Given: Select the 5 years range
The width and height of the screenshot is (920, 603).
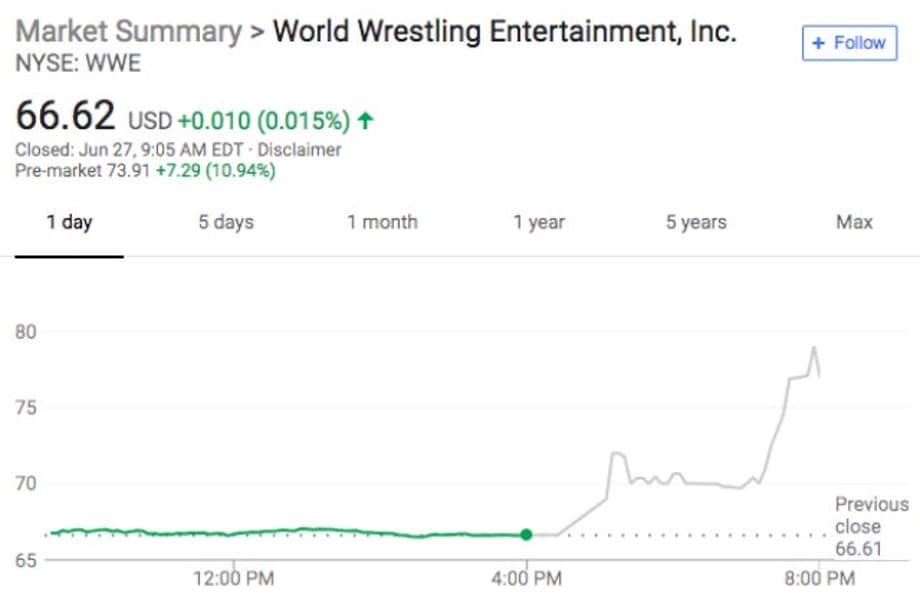Looking at the screenshot, I should tap(695, 222).
